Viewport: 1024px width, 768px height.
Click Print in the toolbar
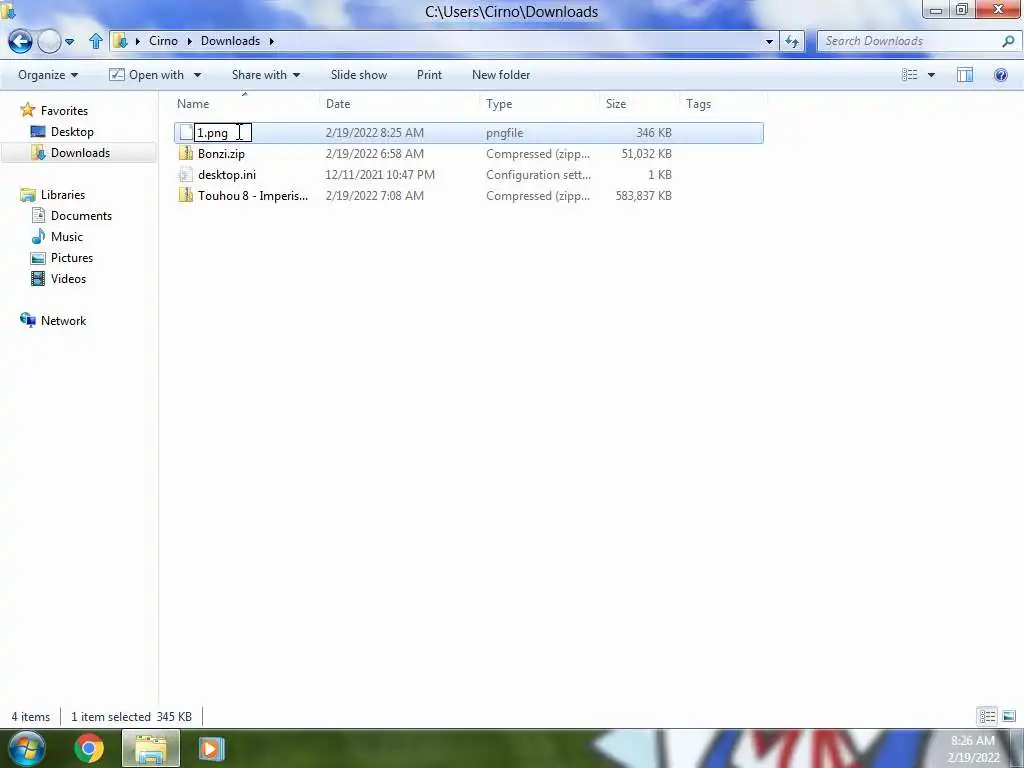[429, 75]
